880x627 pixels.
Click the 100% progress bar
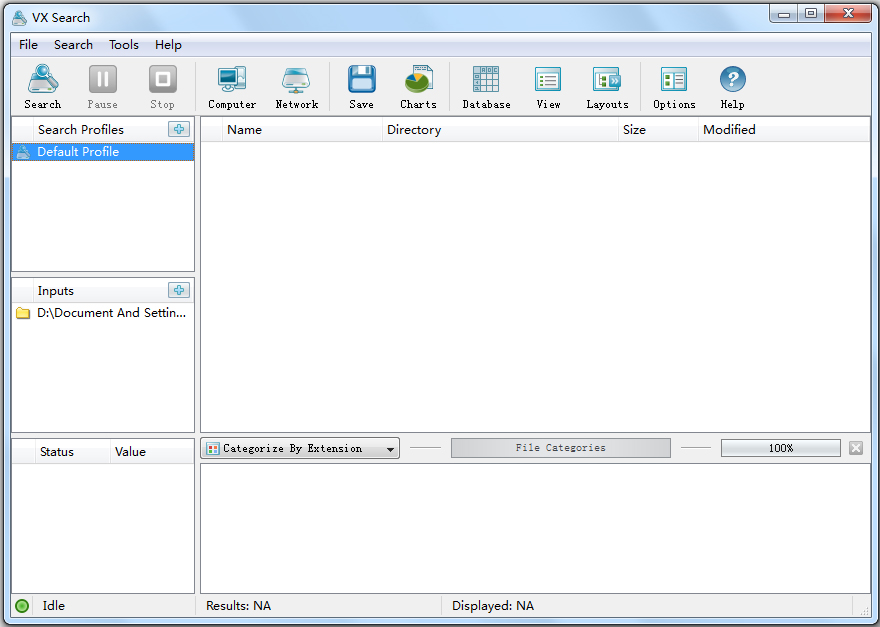click(x=780, y=448)
